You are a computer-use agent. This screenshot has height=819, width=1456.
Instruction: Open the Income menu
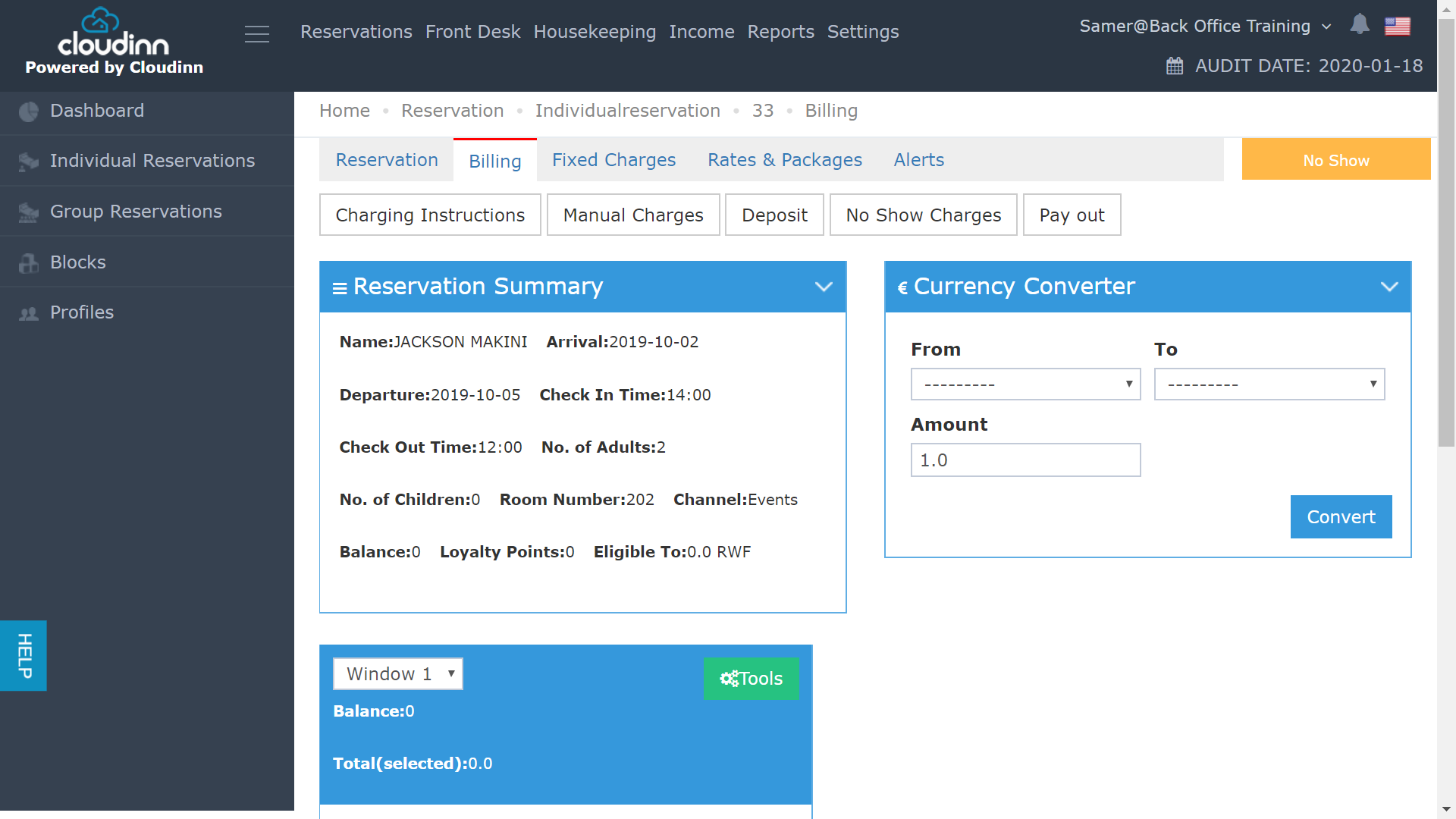(701, 32)
